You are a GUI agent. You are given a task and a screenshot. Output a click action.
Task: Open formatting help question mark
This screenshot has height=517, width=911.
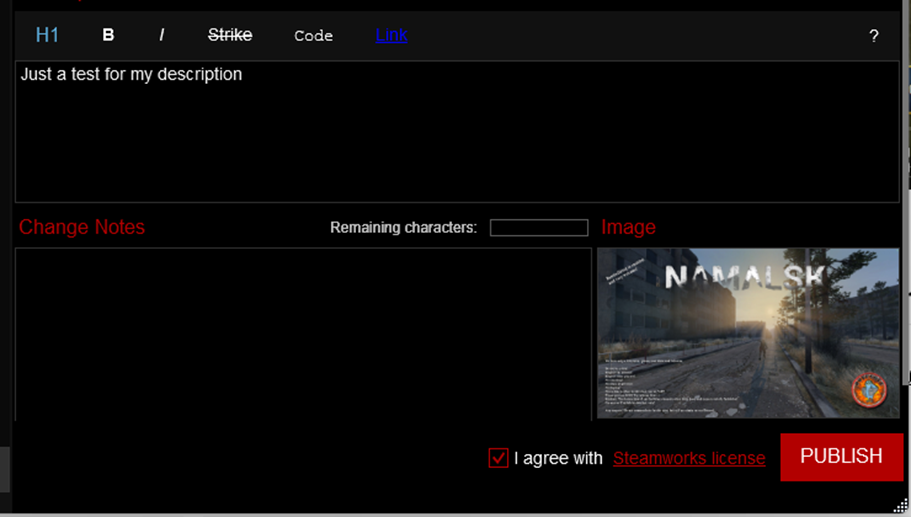(x=874, y=36)
